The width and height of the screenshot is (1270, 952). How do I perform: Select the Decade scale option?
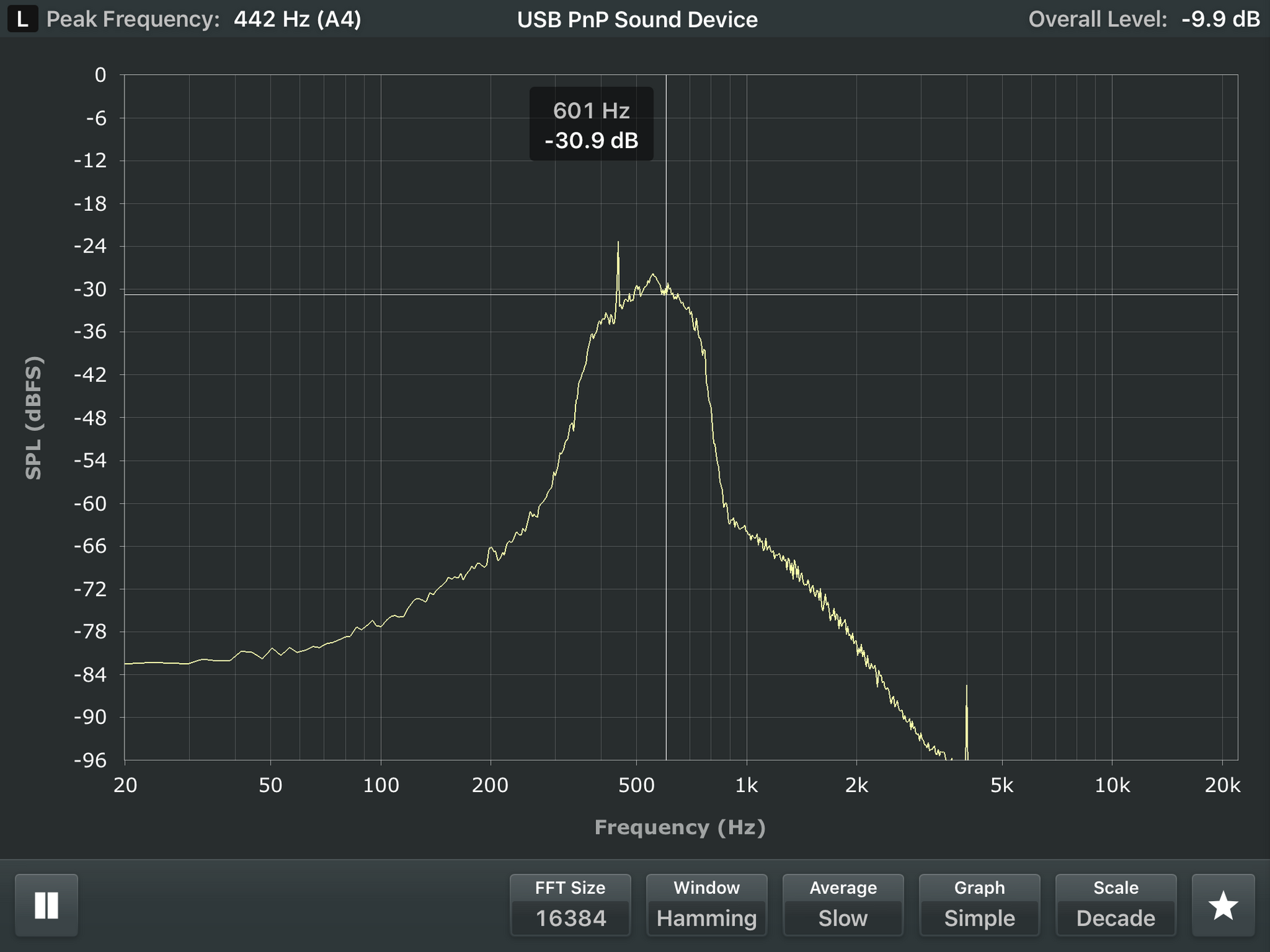click(x=1115, y=918)
